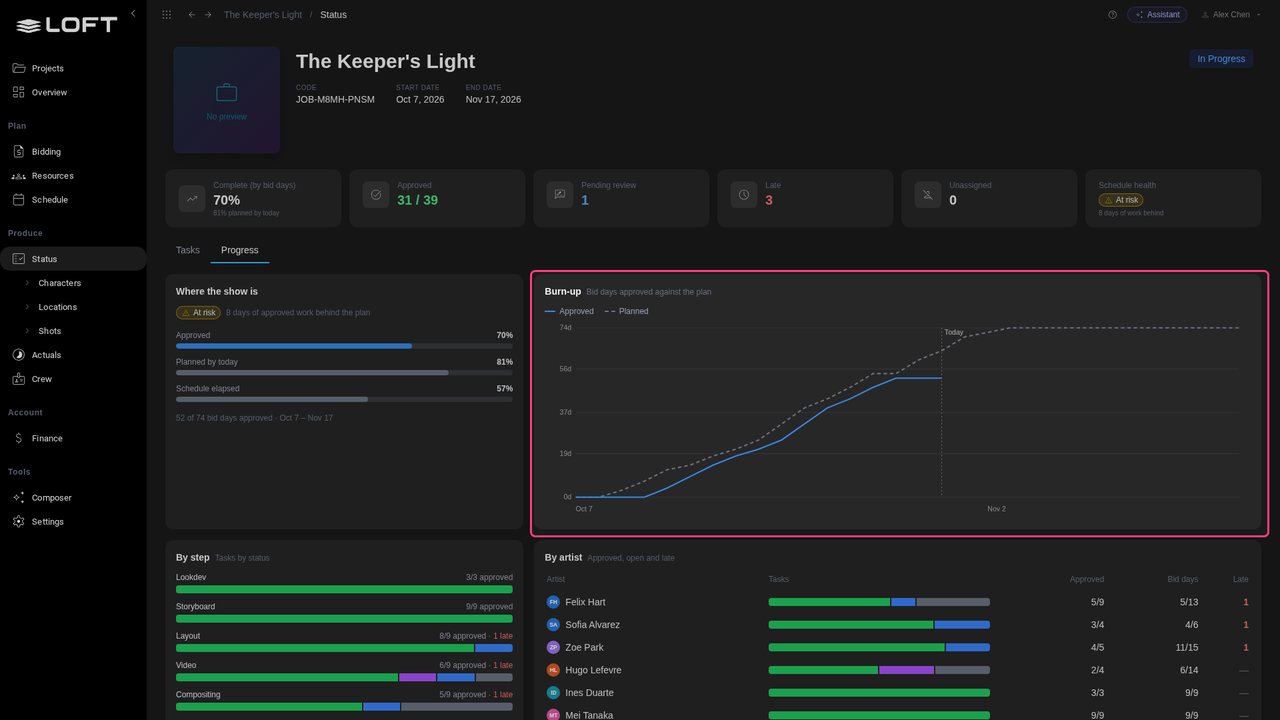Viewport: 1280px width, 720px height.
Task: Click the Planned by today progress bar
Action: [x=344, y=372]
